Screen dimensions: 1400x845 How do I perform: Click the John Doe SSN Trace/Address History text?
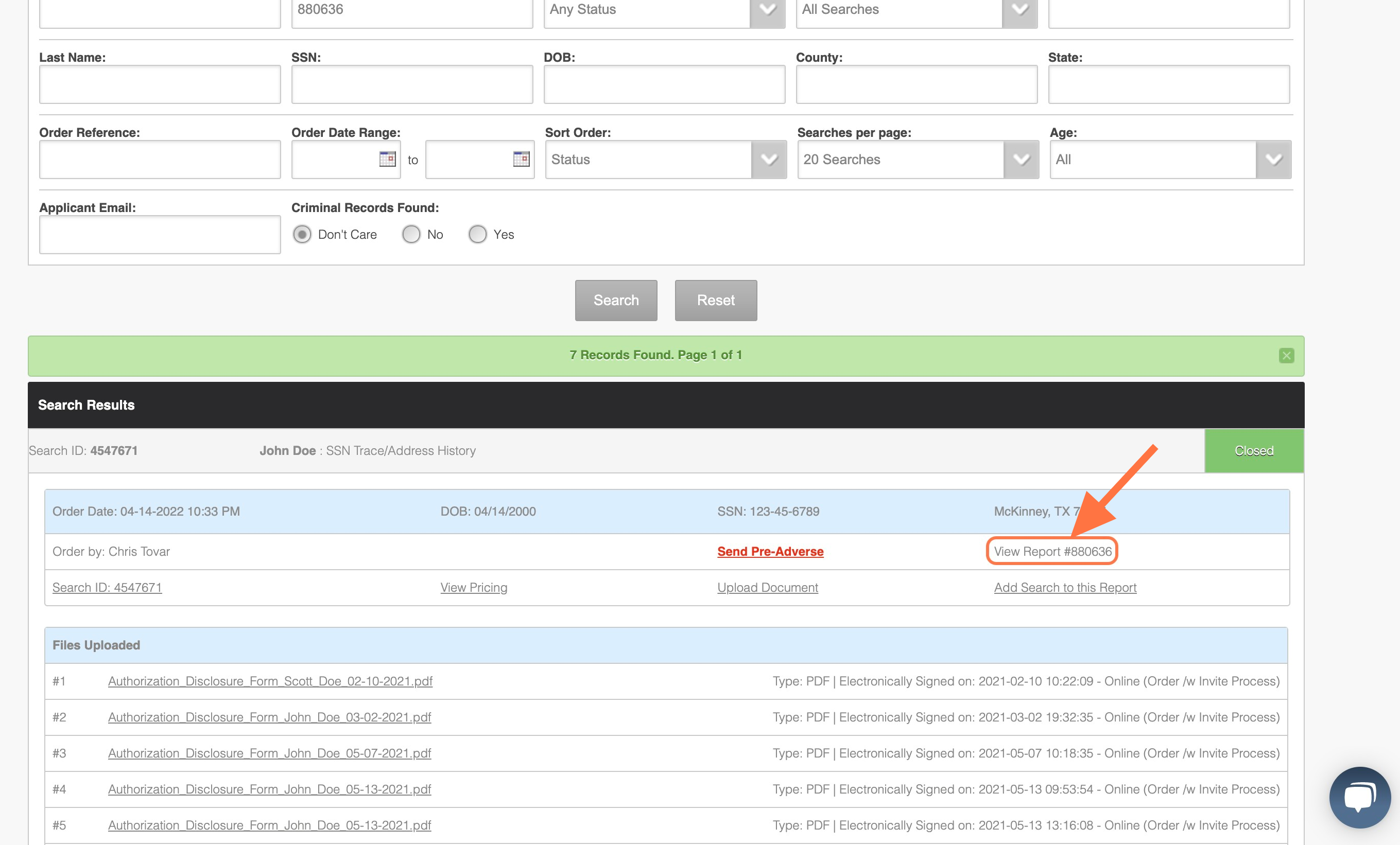coord(368,451)
